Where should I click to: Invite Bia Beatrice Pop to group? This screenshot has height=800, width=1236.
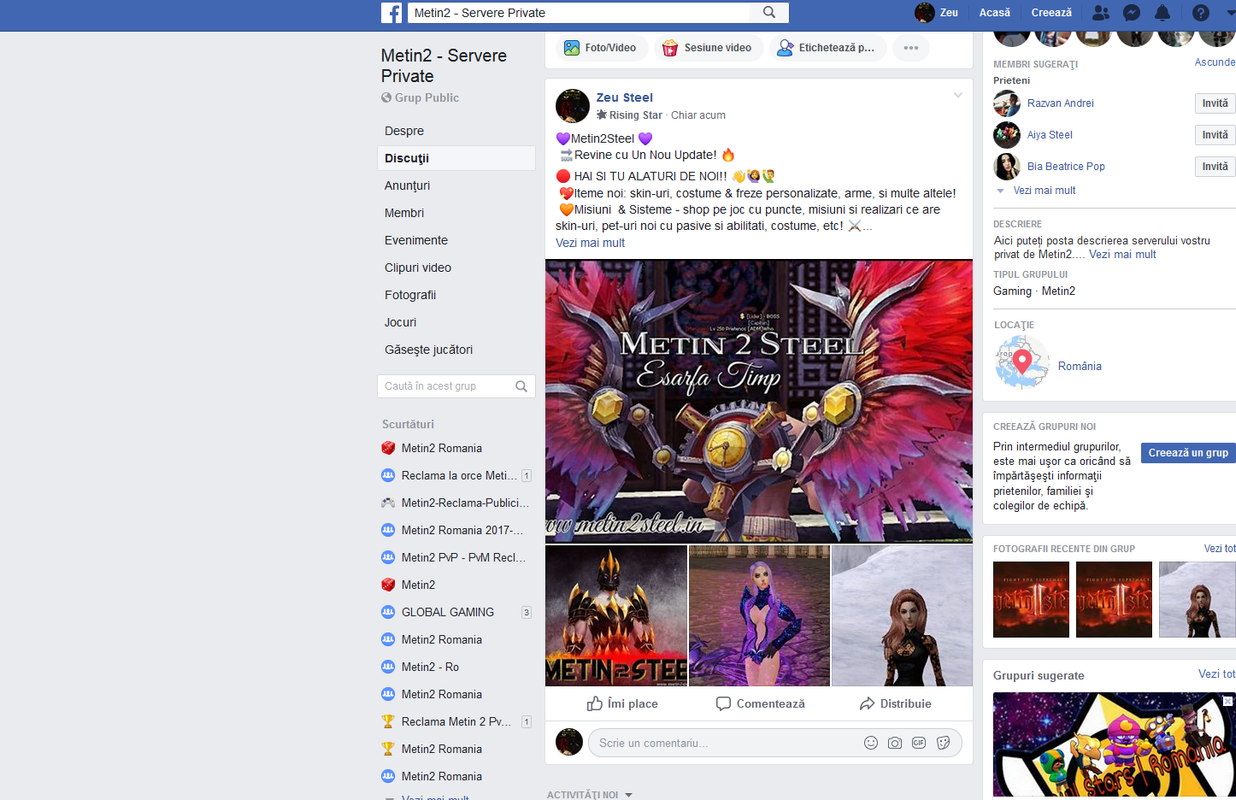1215,166
